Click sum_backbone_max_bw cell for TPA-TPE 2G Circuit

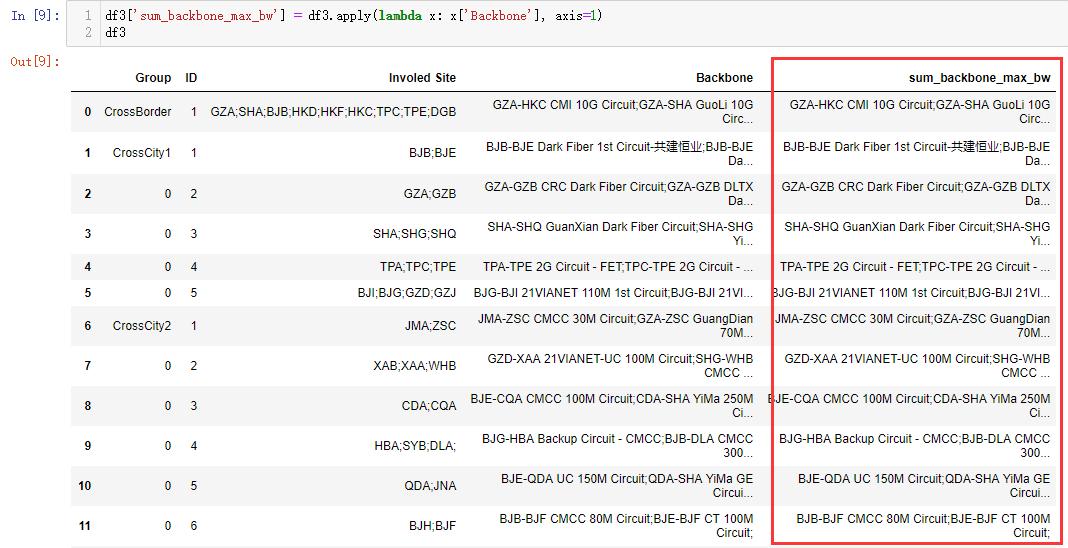pos(915,267)
